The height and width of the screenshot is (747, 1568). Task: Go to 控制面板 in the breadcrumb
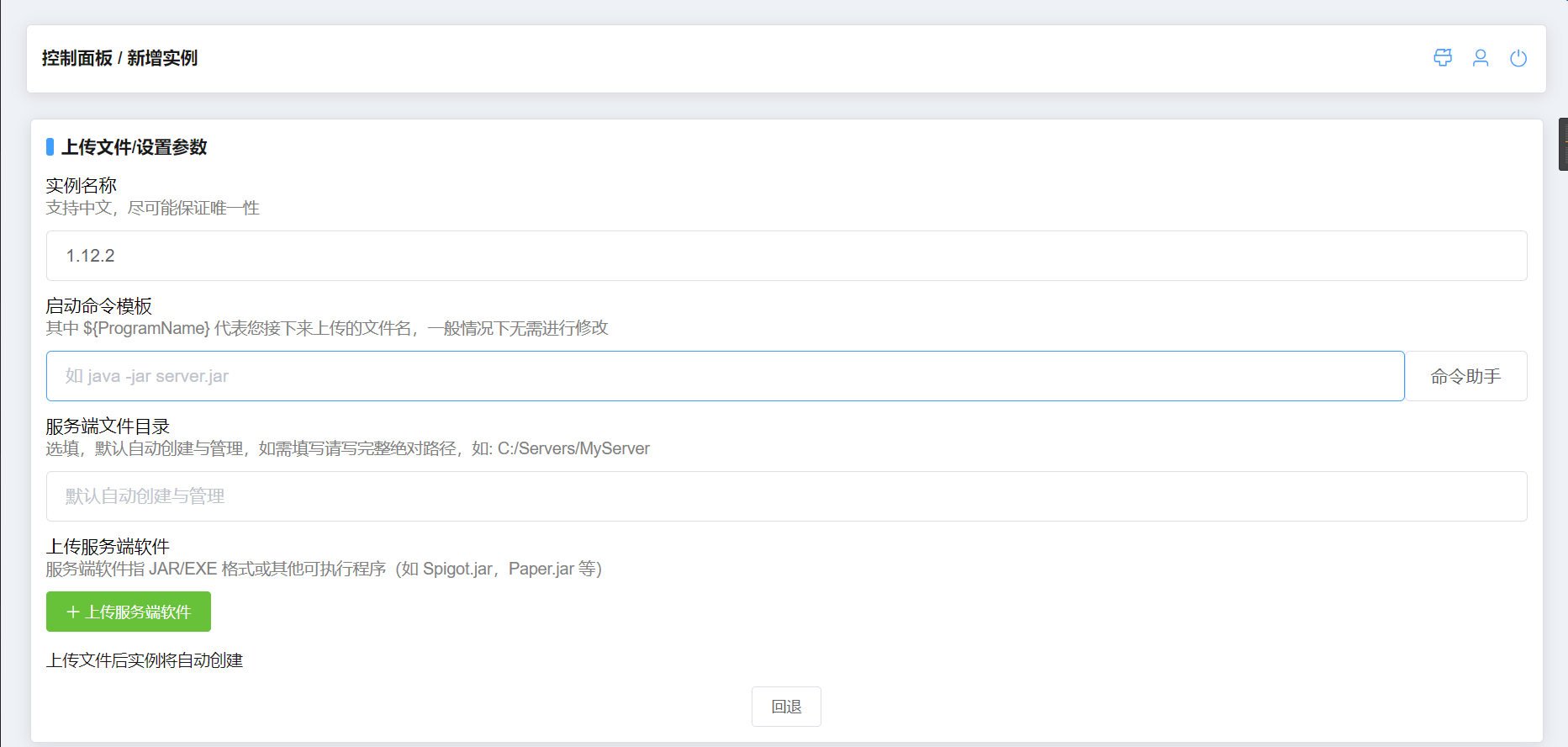pos(77,58)
